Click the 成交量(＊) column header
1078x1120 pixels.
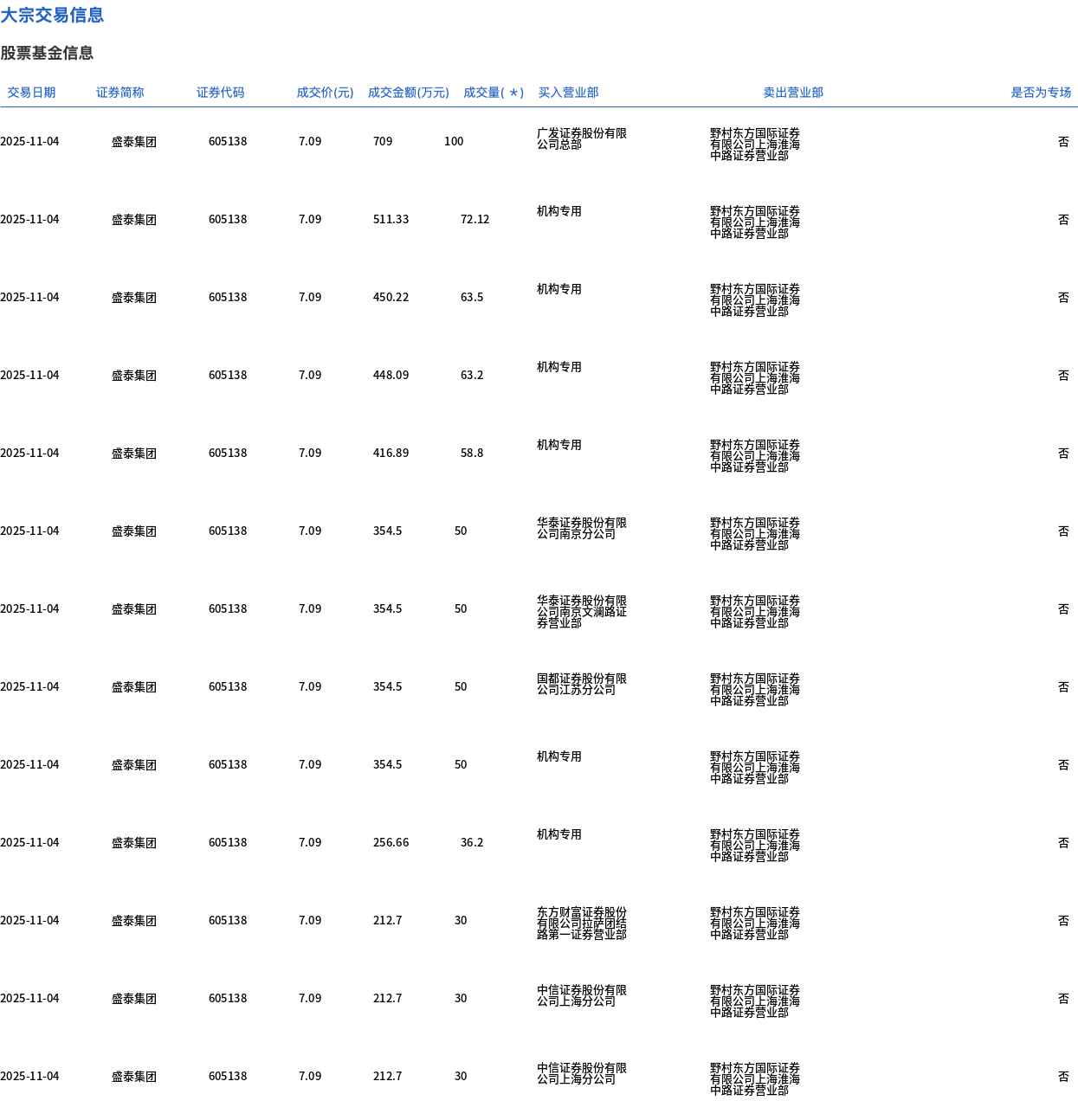point(494,93)
